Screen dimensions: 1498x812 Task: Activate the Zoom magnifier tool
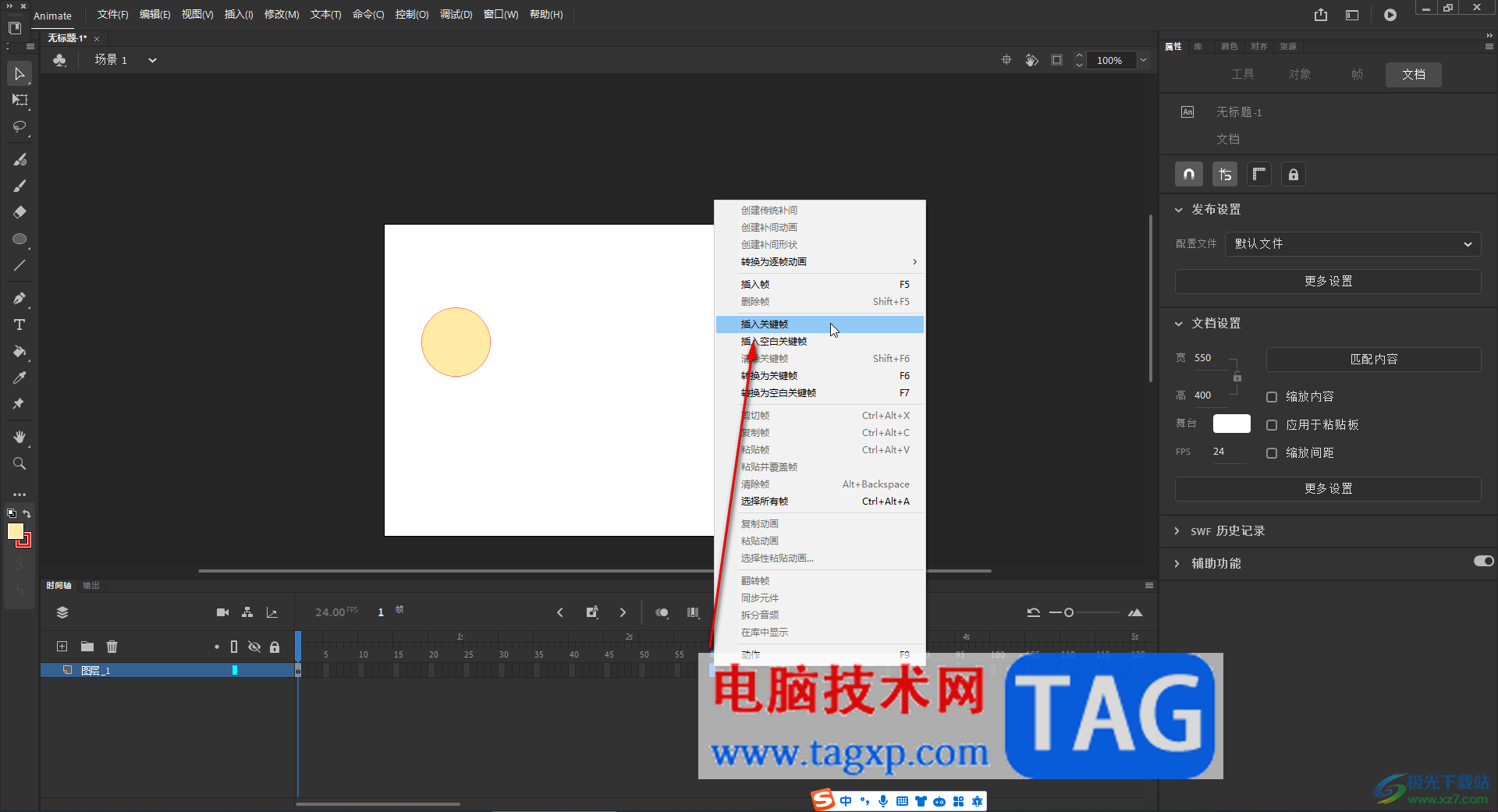20,464
